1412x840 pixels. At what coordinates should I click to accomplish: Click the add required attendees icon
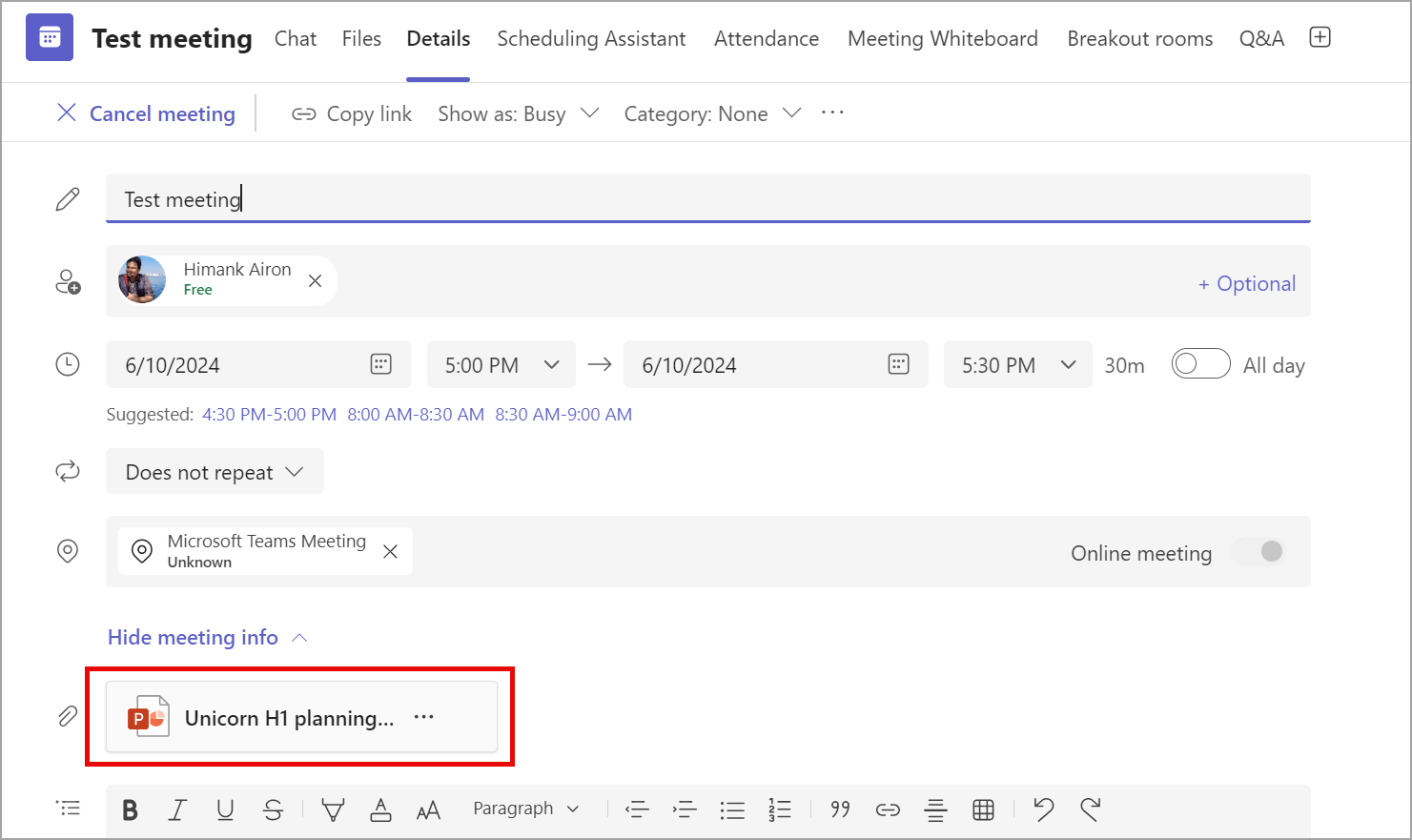click(x=68, y=281)
